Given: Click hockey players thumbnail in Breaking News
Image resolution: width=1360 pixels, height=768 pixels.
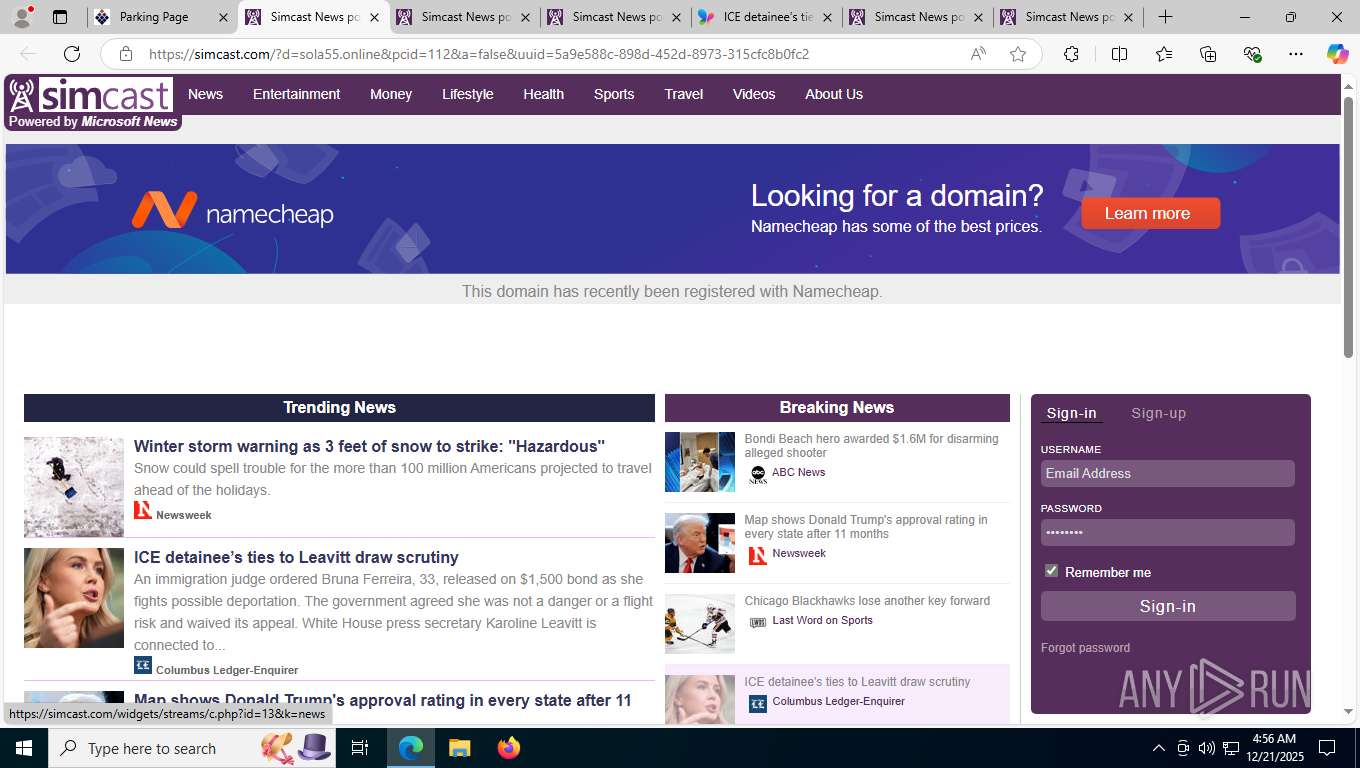Looking at the screenshot, I should tap(700, 624).
